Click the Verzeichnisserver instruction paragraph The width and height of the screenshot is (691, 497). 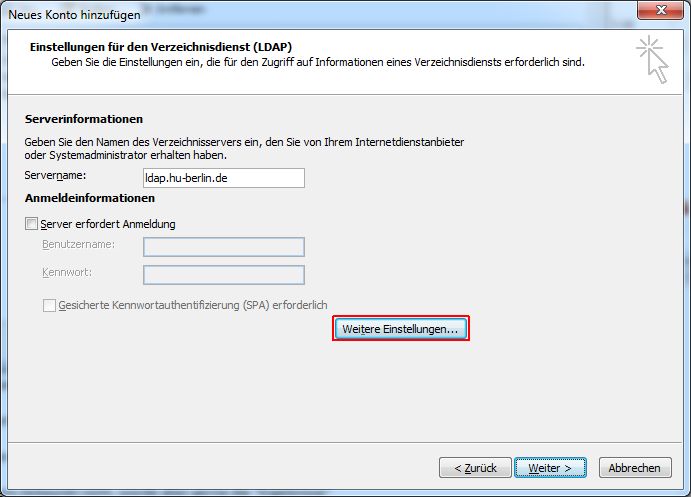click(x=244, y=149)
